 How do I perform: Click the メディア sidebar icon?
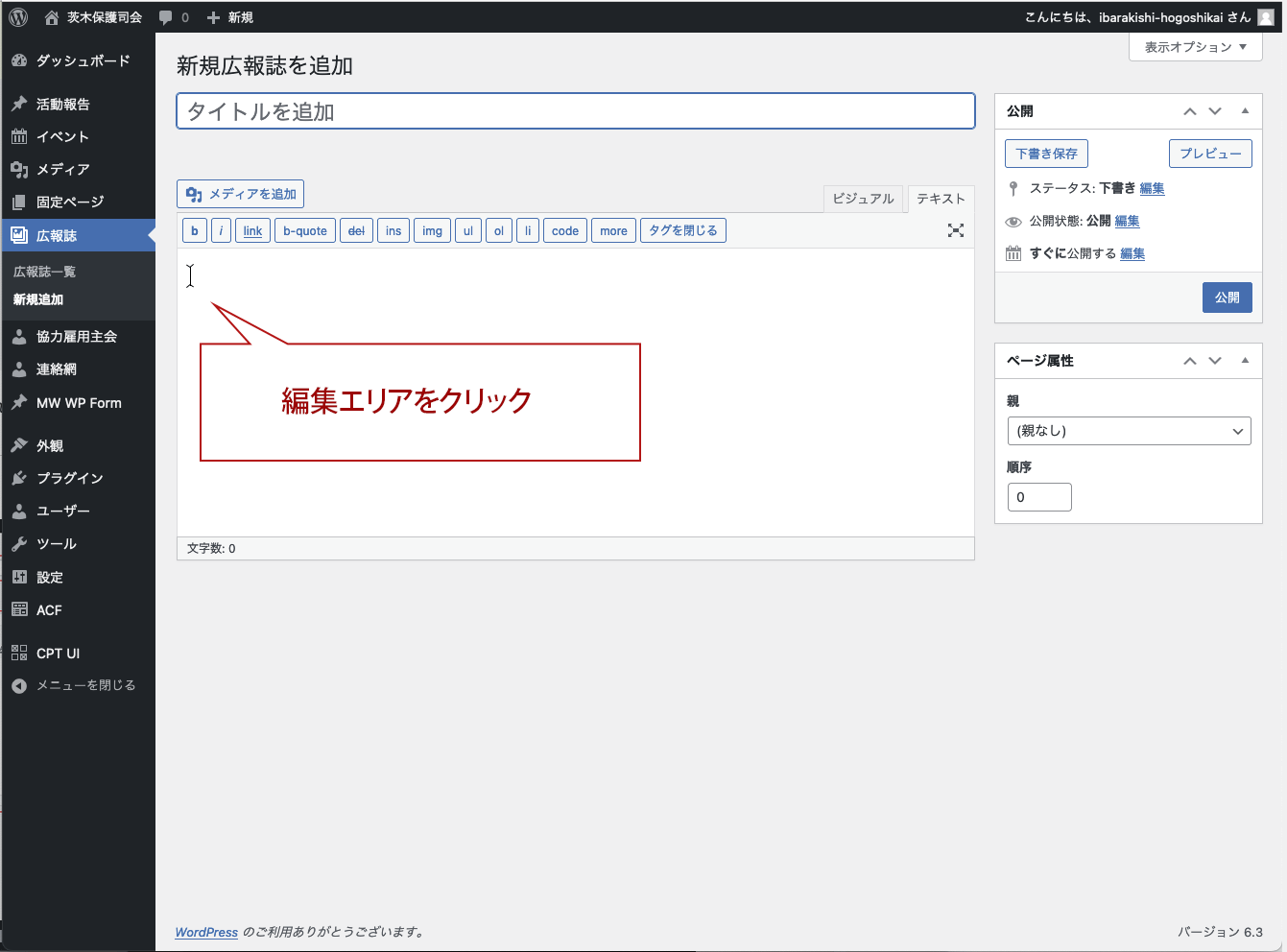tap(19, 169)
